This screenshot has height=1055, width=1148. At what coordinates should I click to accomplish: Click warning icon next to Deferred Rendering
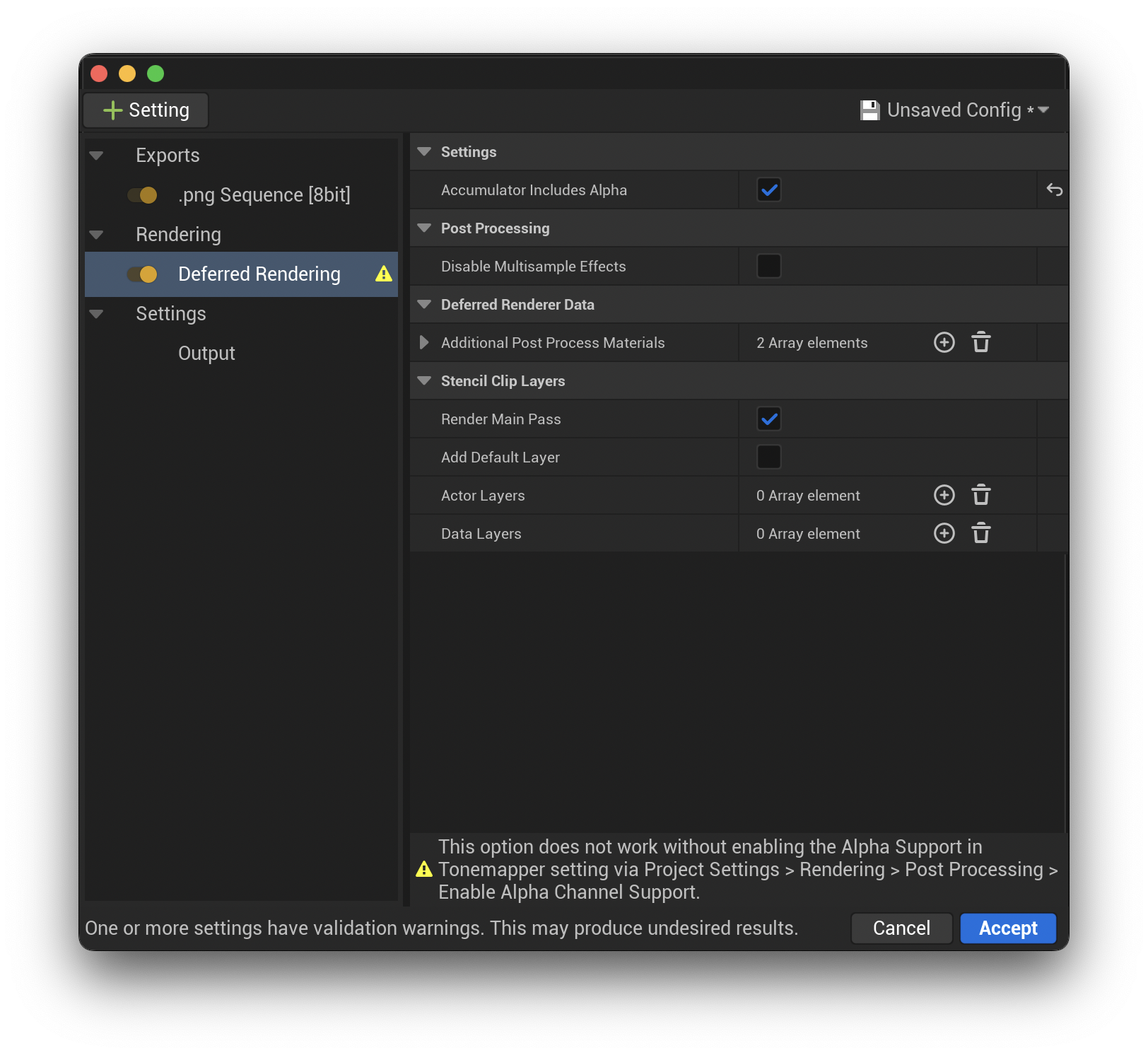384,274
